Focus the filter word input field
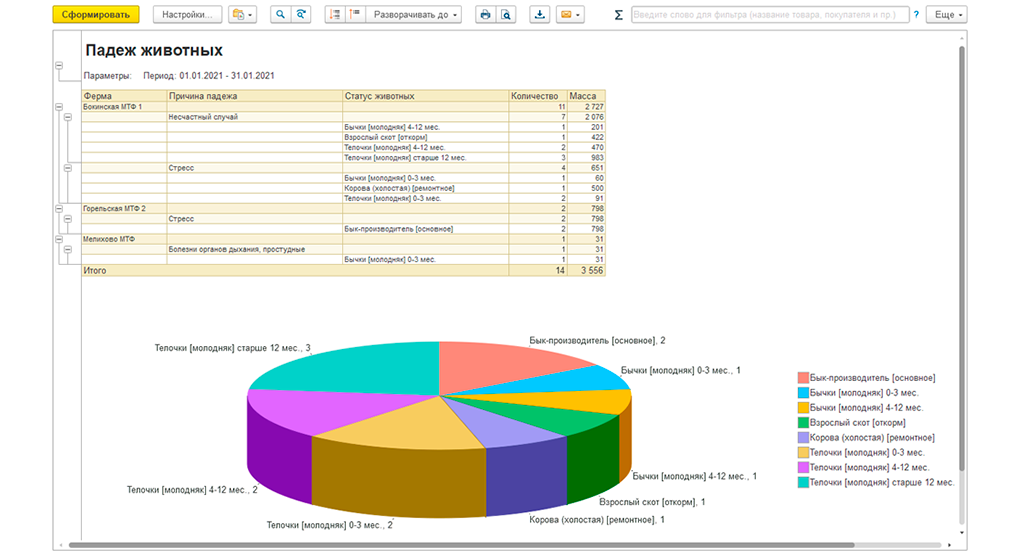 tap(770, 14)
